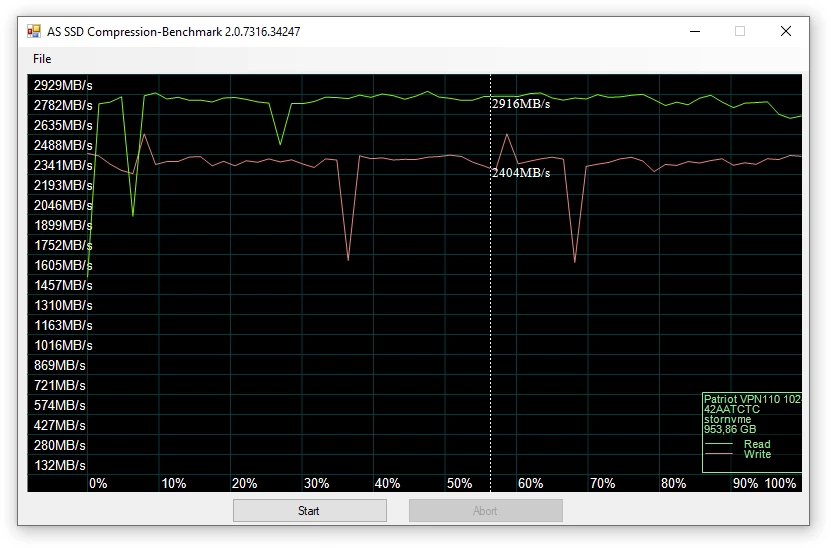
Task: Click the 40% compression axis label
Action: [x=387, y=483]
